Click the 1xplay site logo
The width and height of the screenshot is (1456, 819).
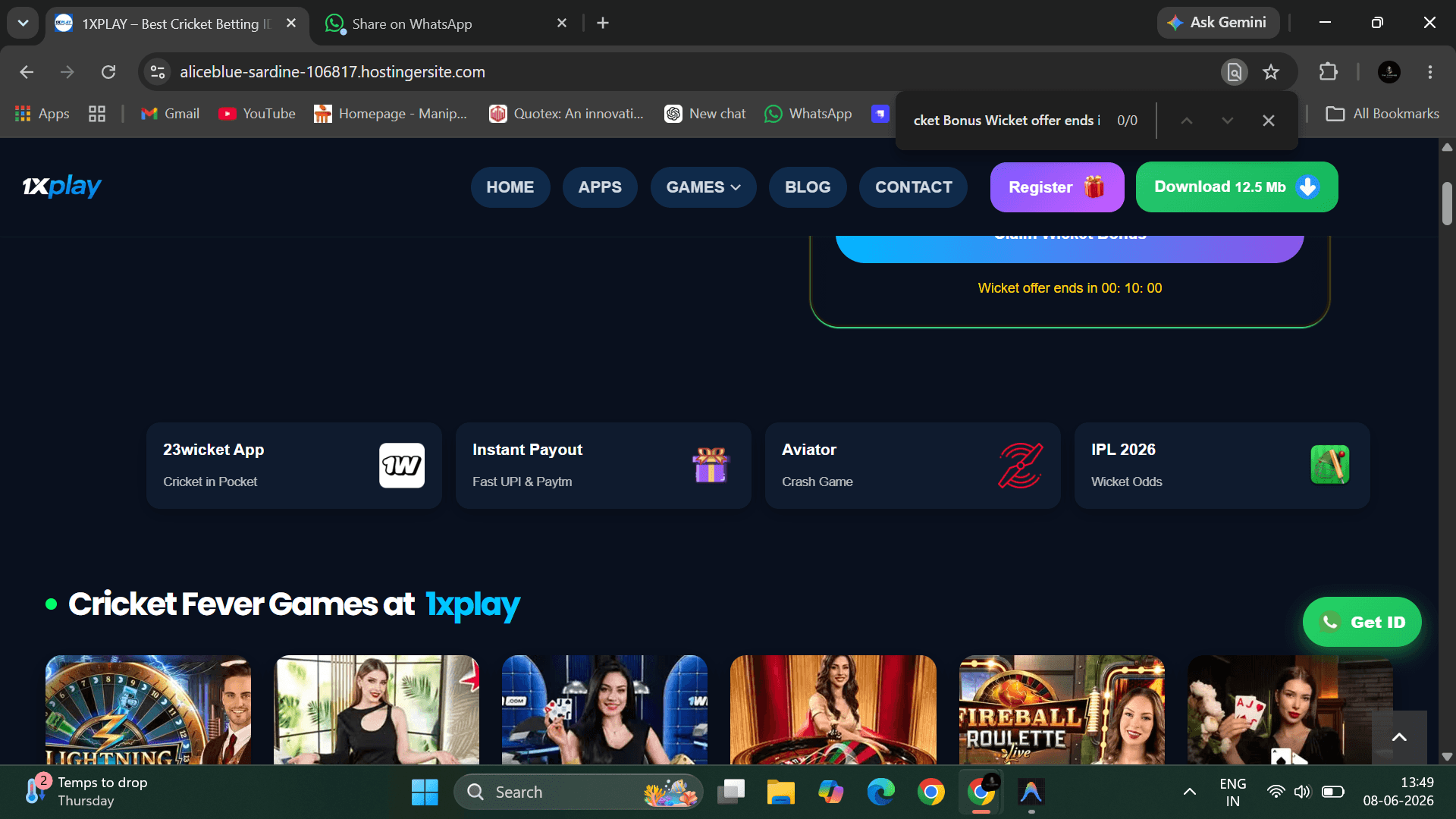61,186
